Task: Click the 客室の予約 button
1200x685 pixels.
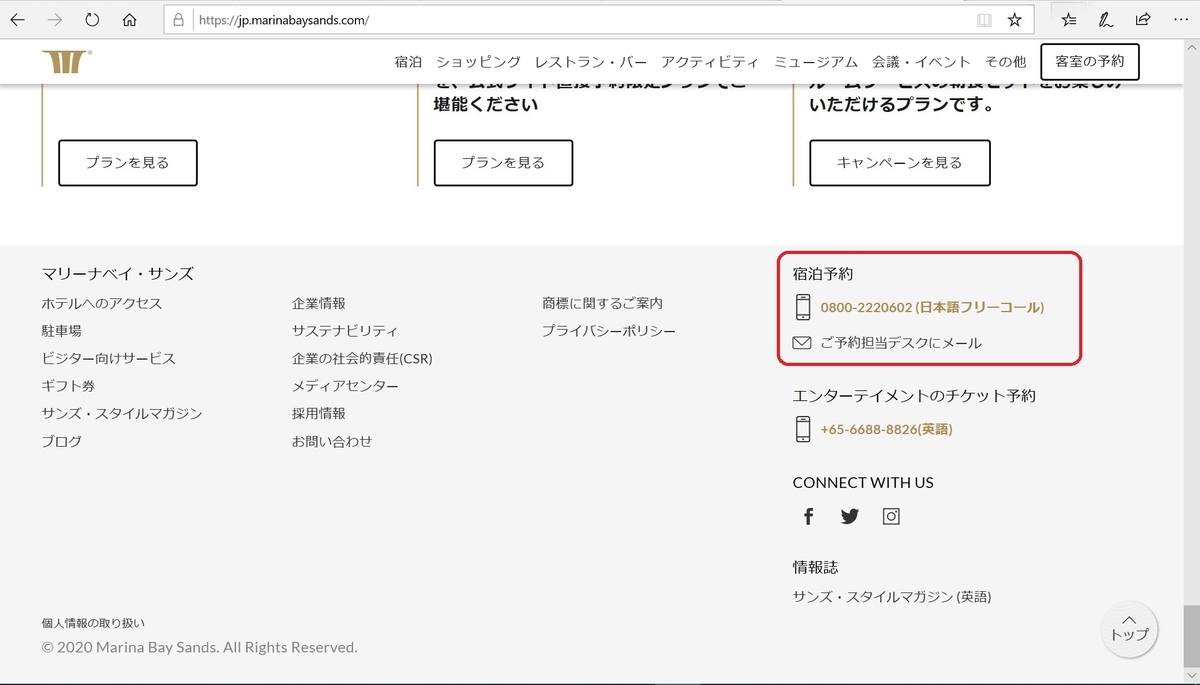Action: pos(1090,62)
